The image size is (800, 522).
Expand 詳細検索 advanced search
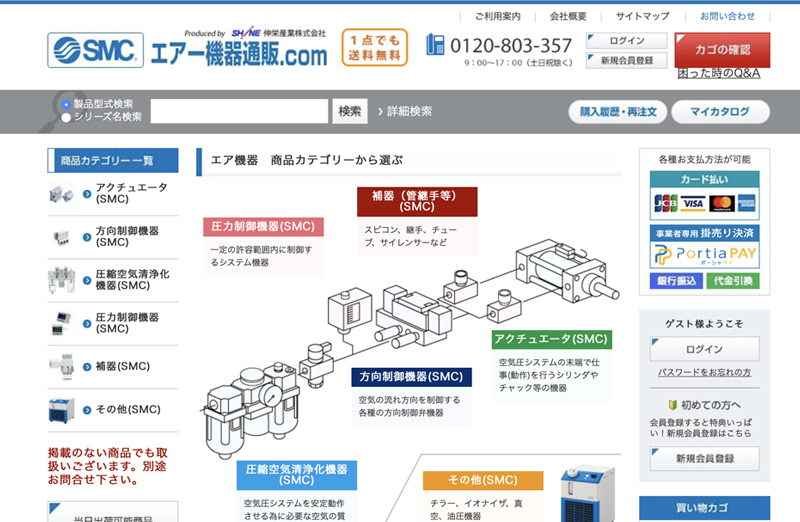pos(404,111)
